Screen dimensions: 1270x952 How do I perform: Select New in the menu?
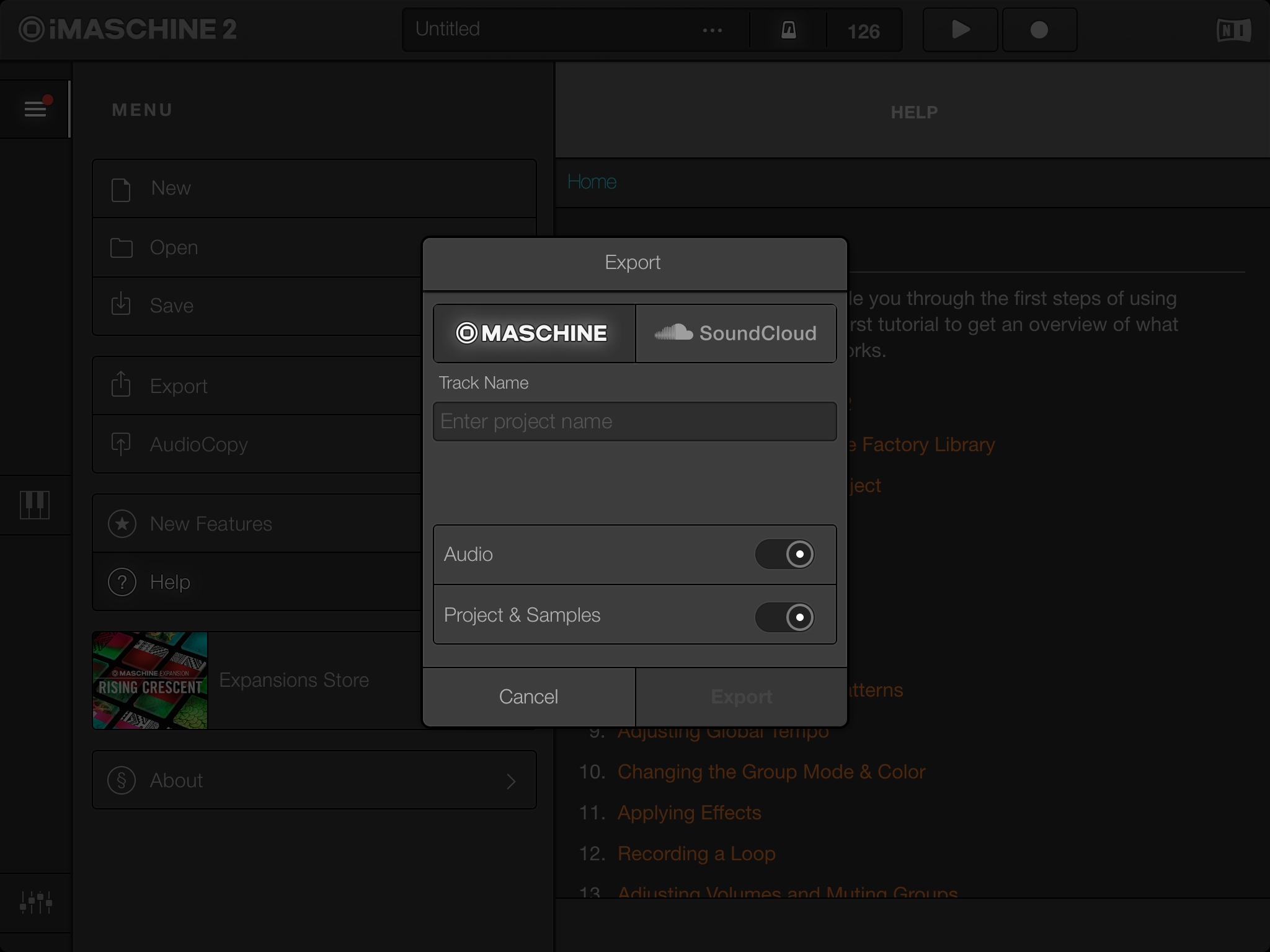[x=314, y=188]
